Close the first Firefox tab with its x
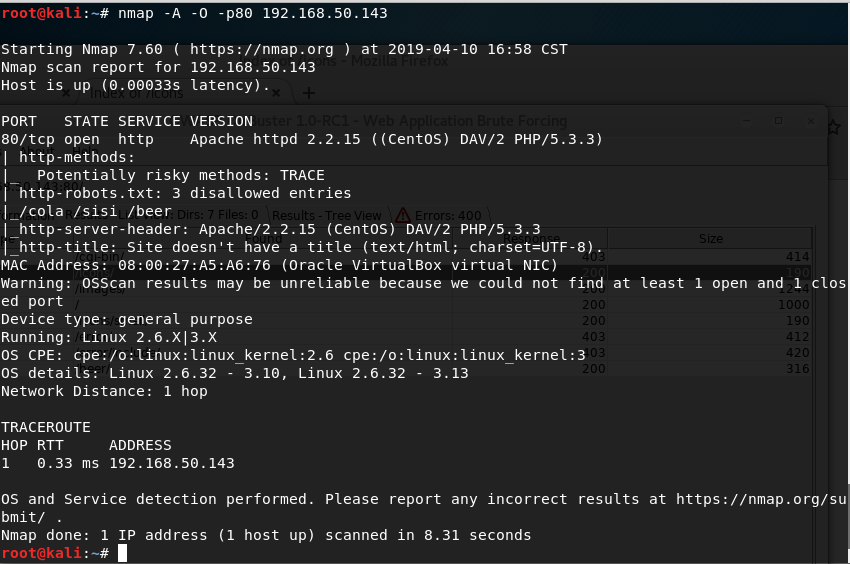The height and width of the screenshot is (564, 850). (66, 93)
